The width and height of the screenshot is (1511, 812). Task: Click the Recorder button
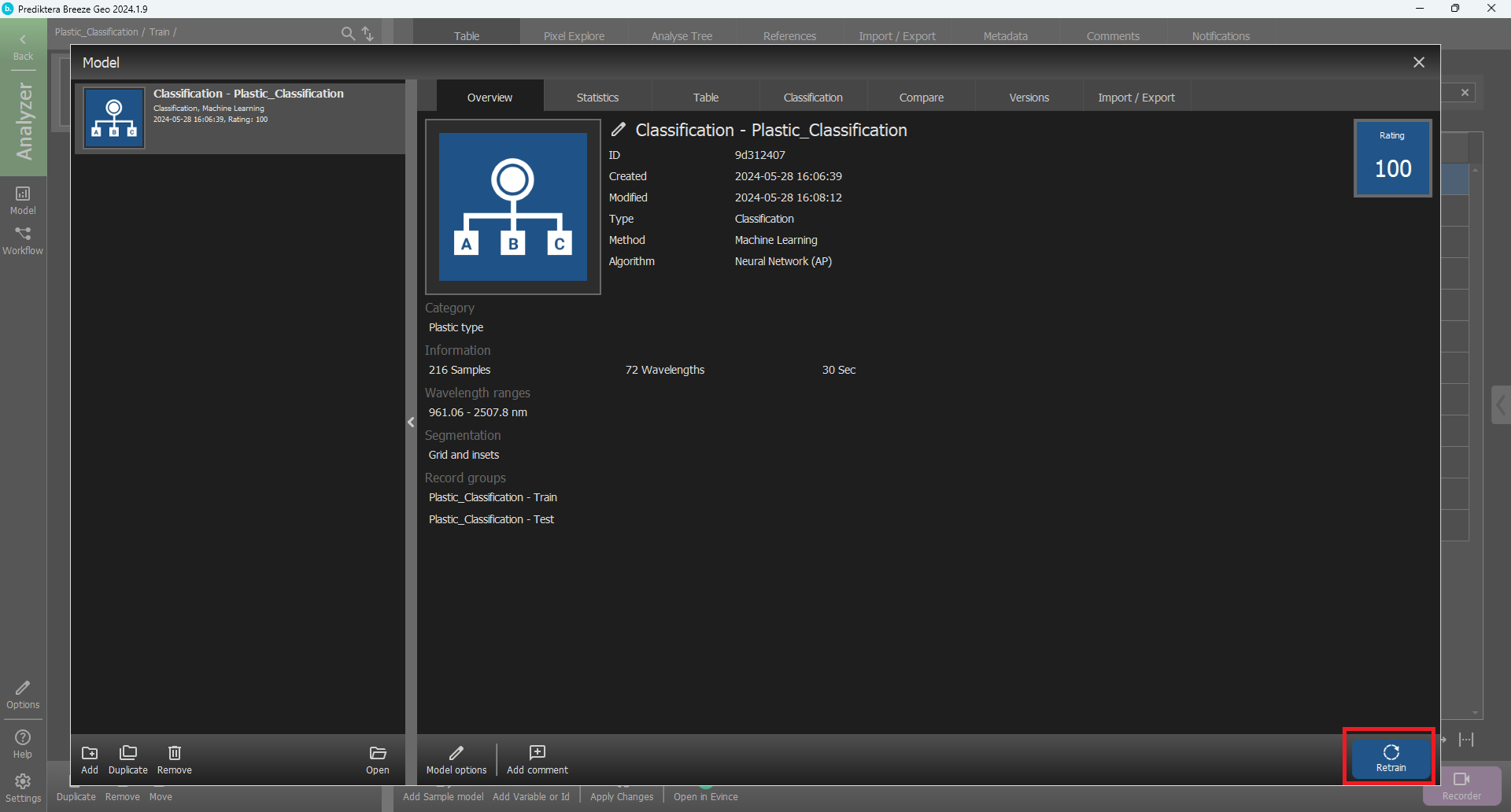[x=1461, y=785]
